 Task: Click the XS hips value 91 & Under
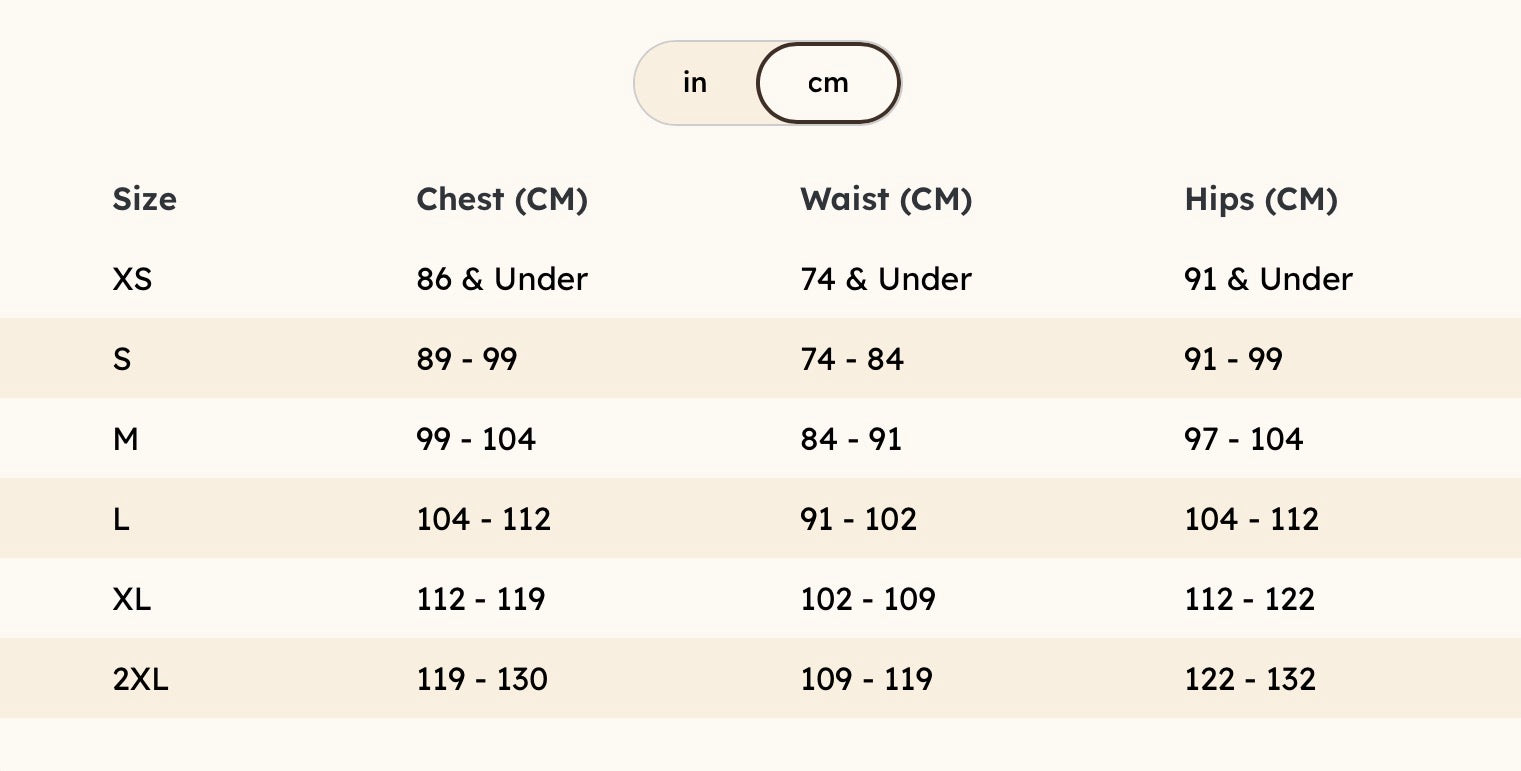coord(1268,279)
